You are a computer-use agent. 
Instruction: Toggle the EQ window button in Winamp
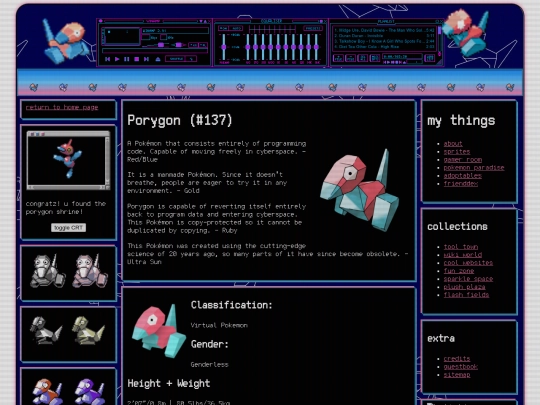click(x=193, y=45)
